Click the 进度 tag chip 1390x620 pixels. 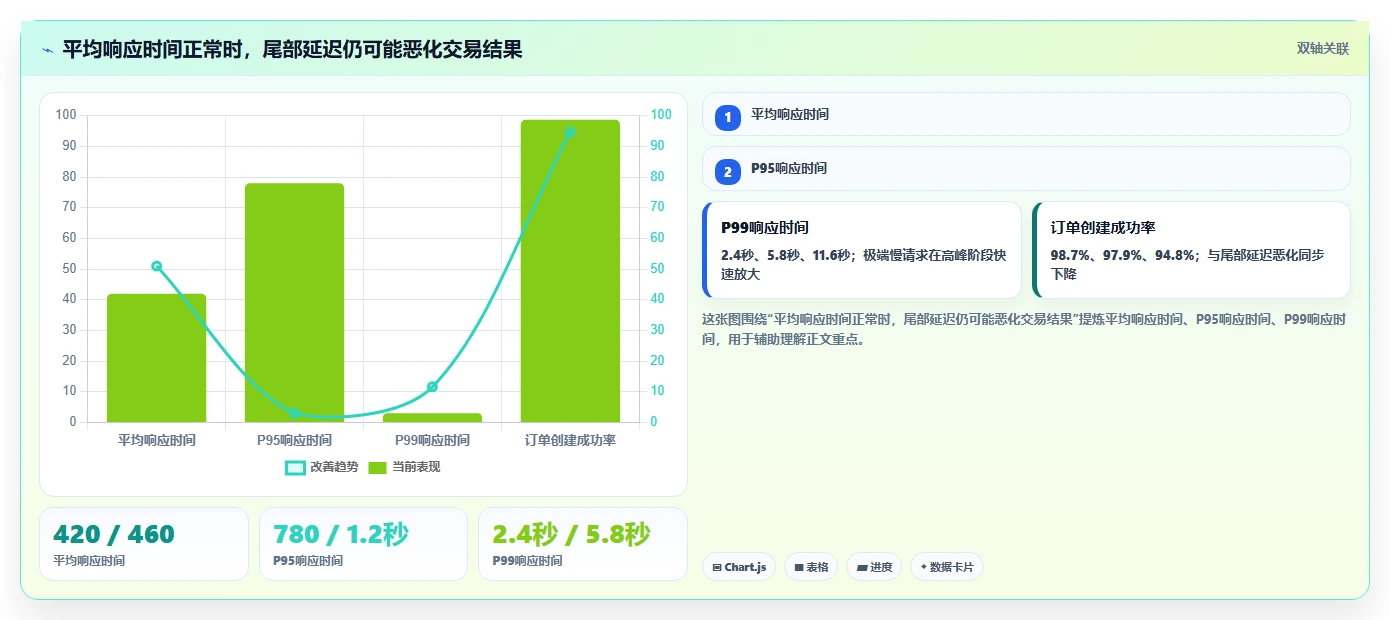(x=874, y=567)
